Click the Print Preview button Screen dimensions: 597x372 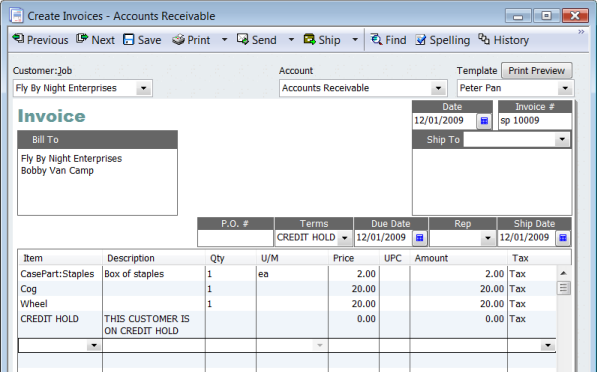point(536,71)
